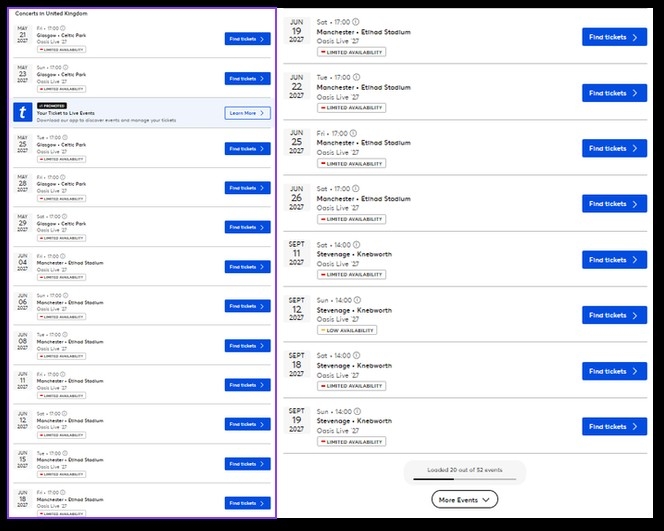Click info icon beside Sat 14:00 Sept 18
The width and height of the screenshot is (664, 531).
click(x=357, y=355)
